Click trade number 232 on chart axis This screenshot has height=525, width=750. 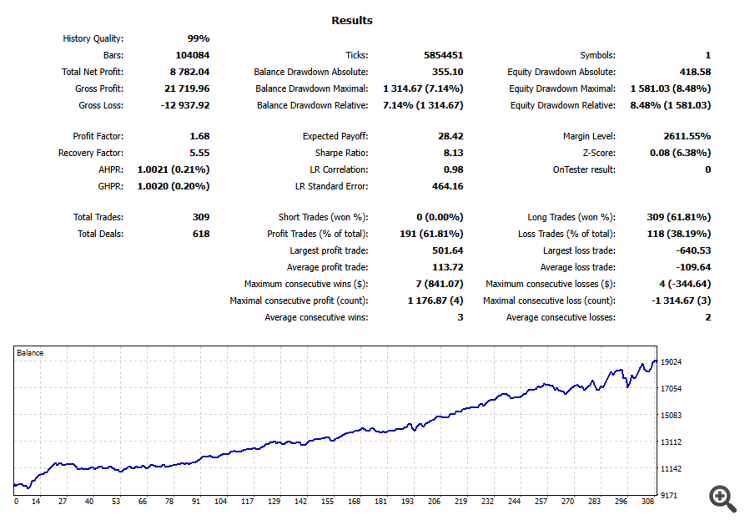[487, 502]
